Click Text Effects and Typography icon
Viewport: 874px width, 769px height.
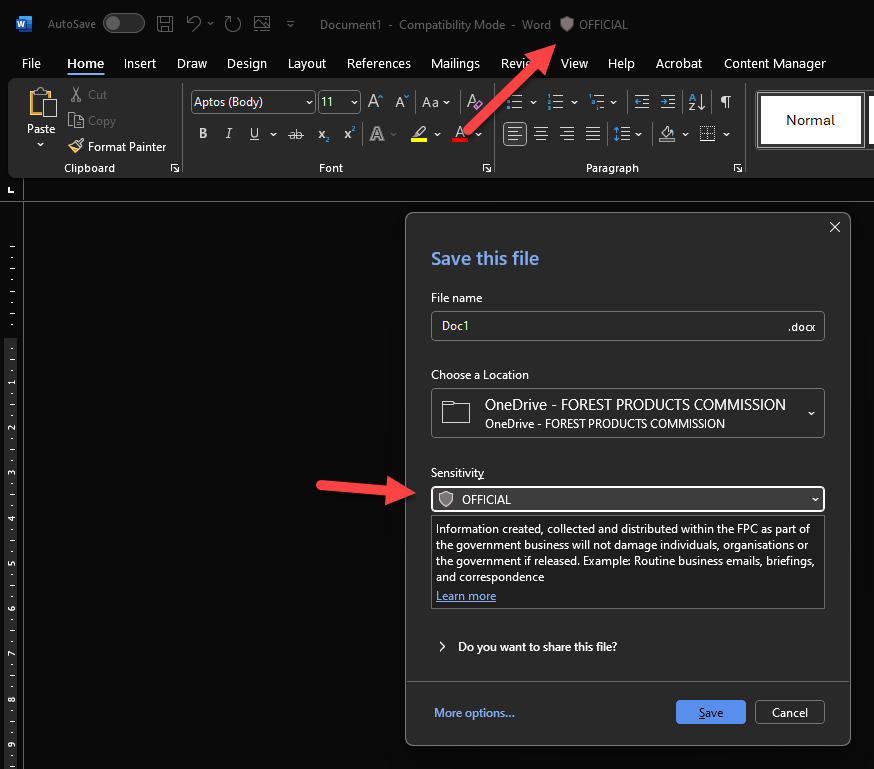(x=377, y=134)
